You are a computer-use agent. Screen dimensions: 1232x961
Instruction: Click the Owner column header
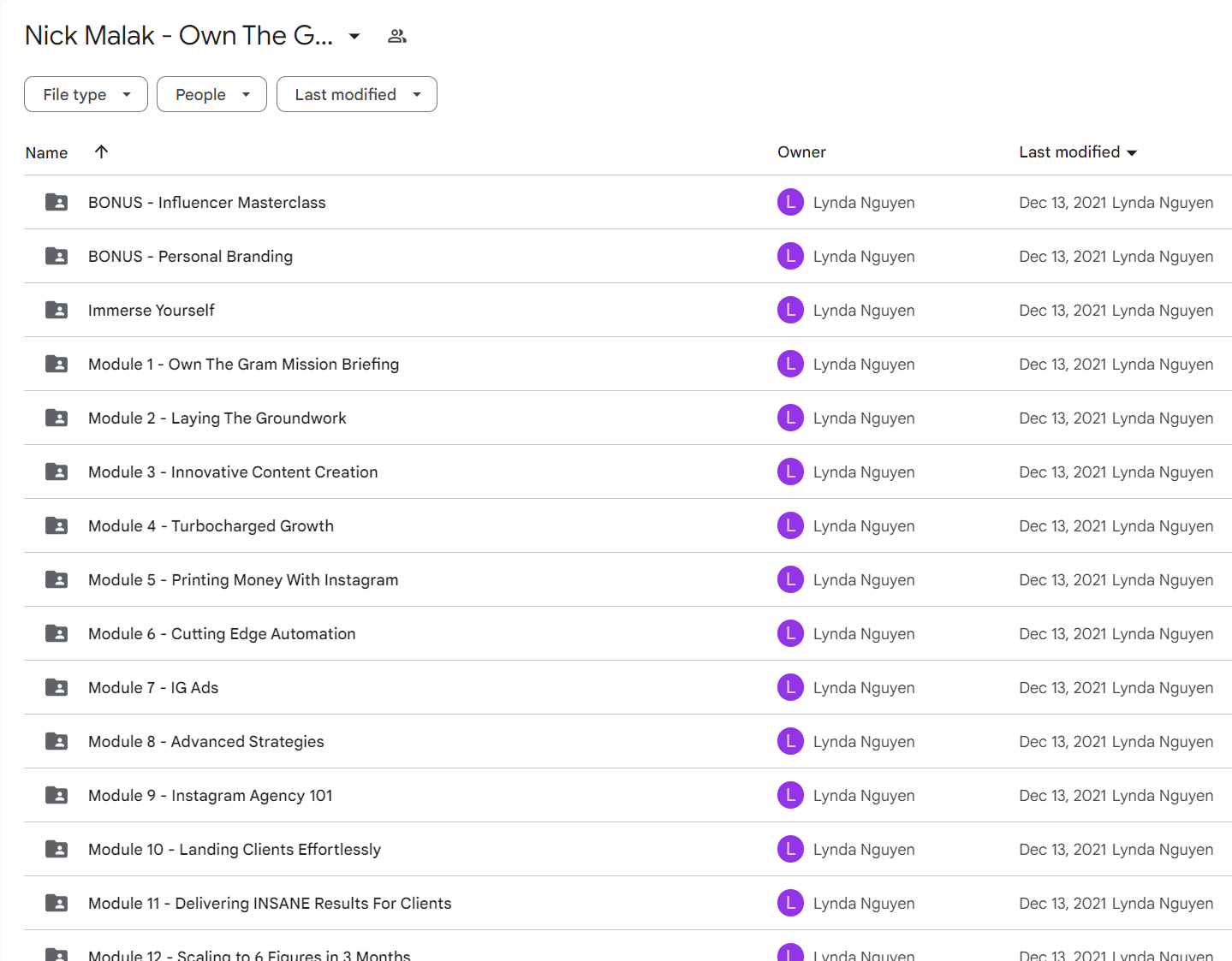click(801, 151)
